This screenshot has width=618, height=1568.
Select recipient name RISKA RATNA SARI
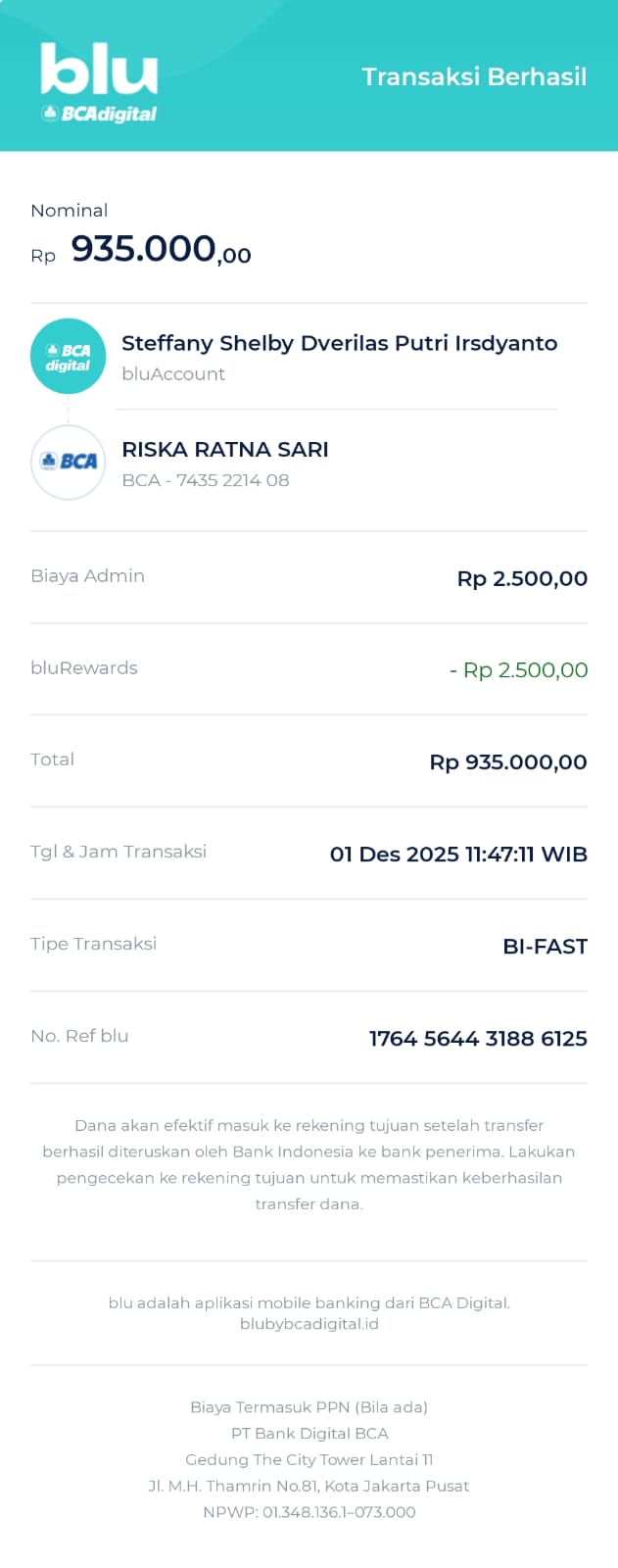pos(225,450)
